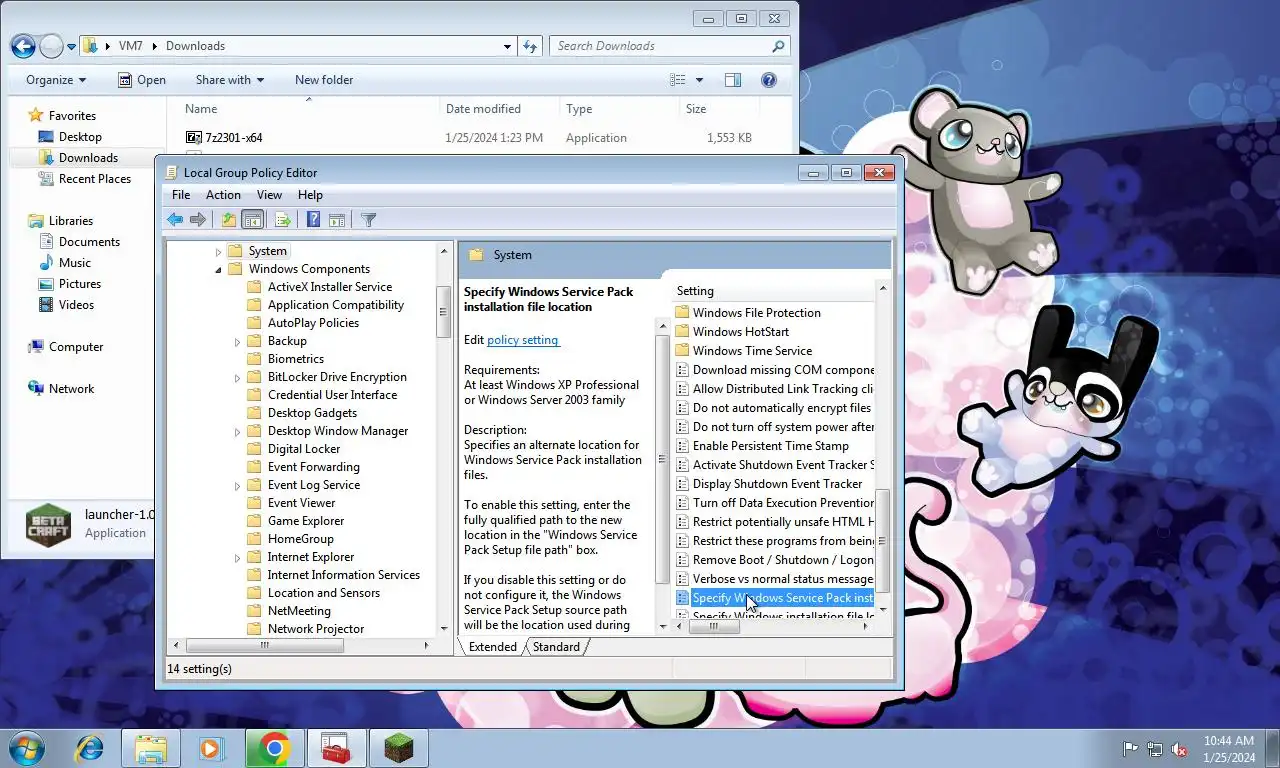Open the View menu

tap(269, 195)
